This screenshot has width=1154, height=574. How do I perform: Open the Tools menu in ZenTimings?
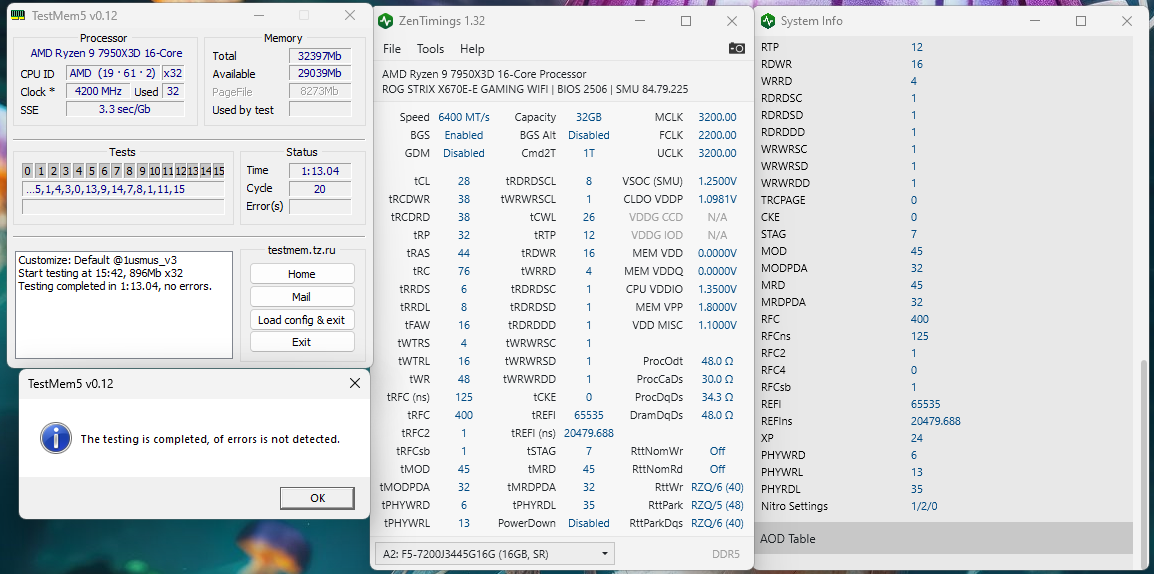coord(431,49)
